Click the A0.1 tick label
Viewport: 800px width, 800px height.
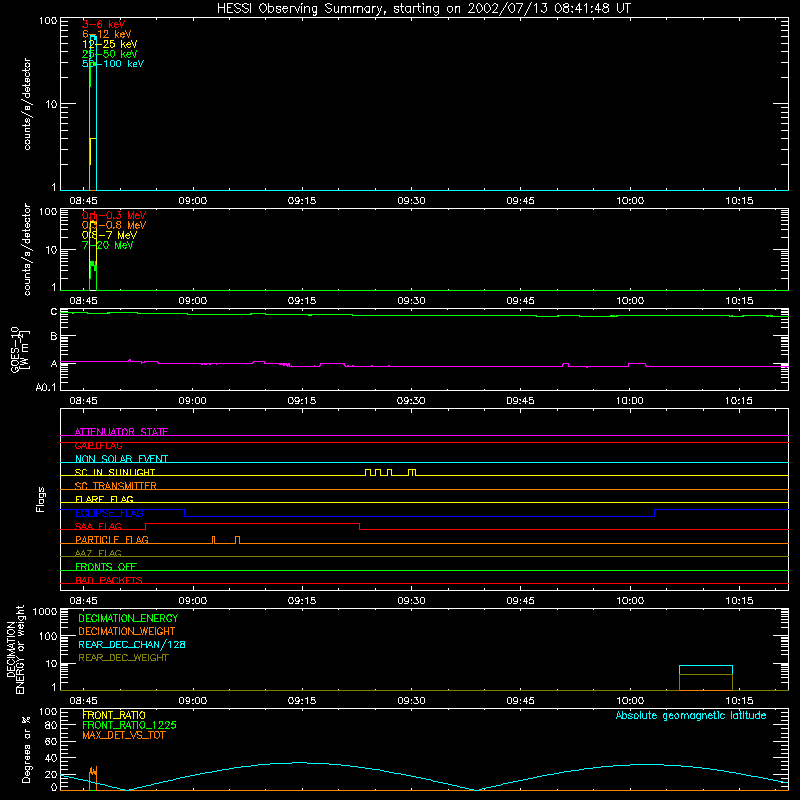coord(46,387)
